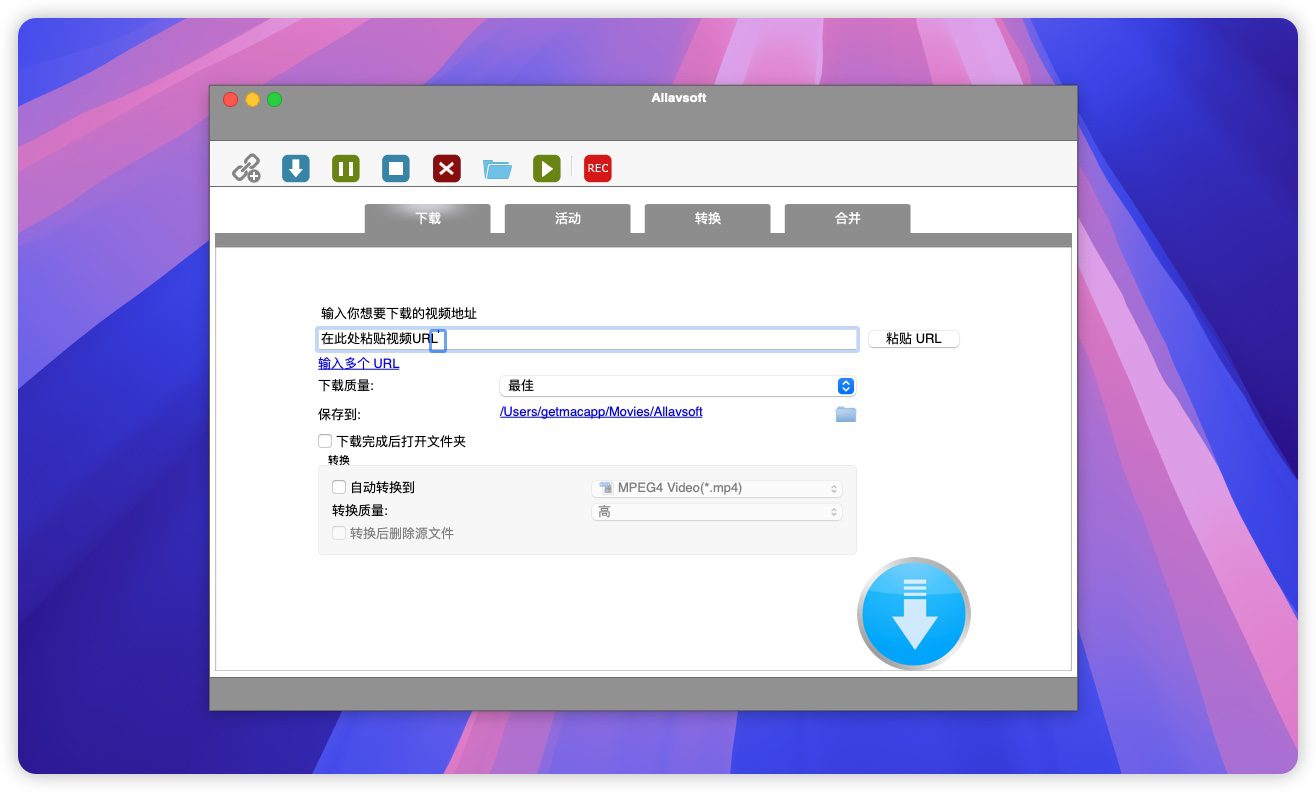Toggle the 自动转换到 checkbox
Image resolution: width=1316 pixels, height=792 pixels.
(339, 488)
